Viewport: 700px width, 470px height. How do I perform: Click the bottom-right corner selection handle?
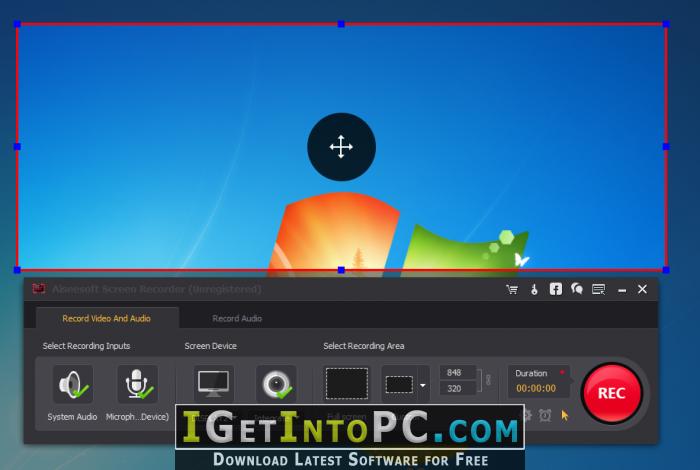(x=666, y=270)
